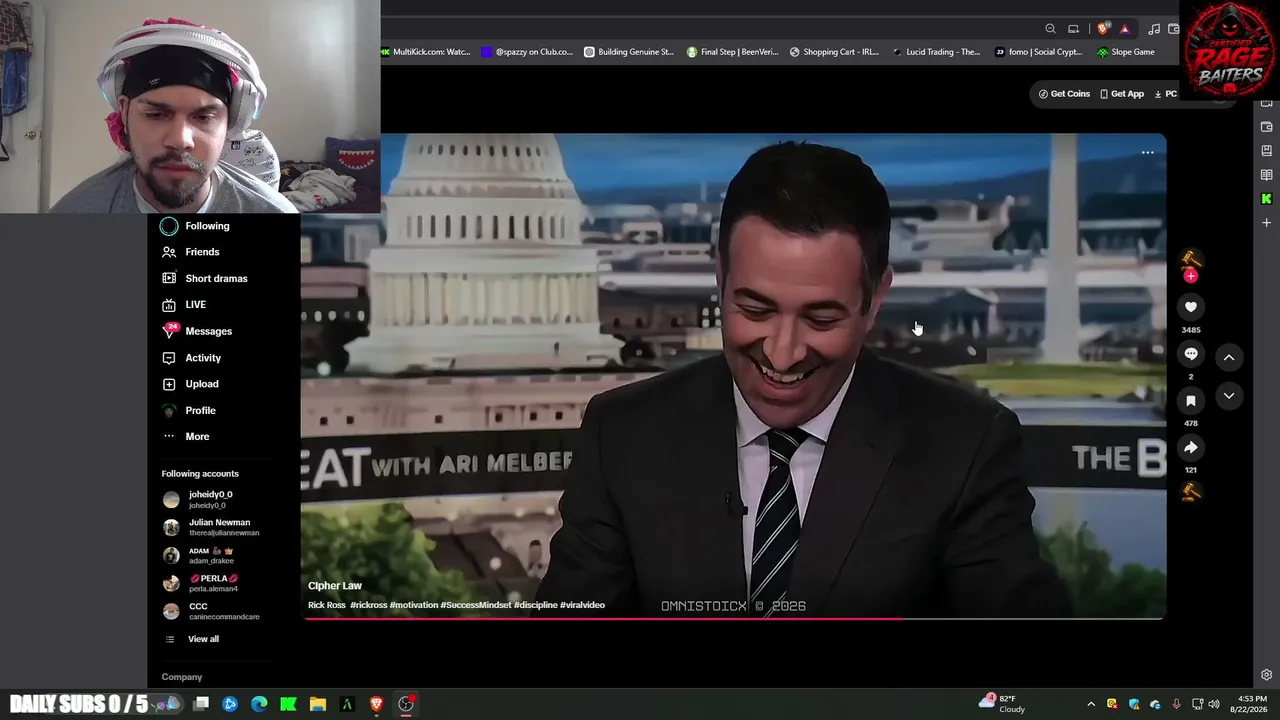This screenshot has height=720, width=1280.
Task: Open the browser sidebar settings gear
Action: 1267,675
